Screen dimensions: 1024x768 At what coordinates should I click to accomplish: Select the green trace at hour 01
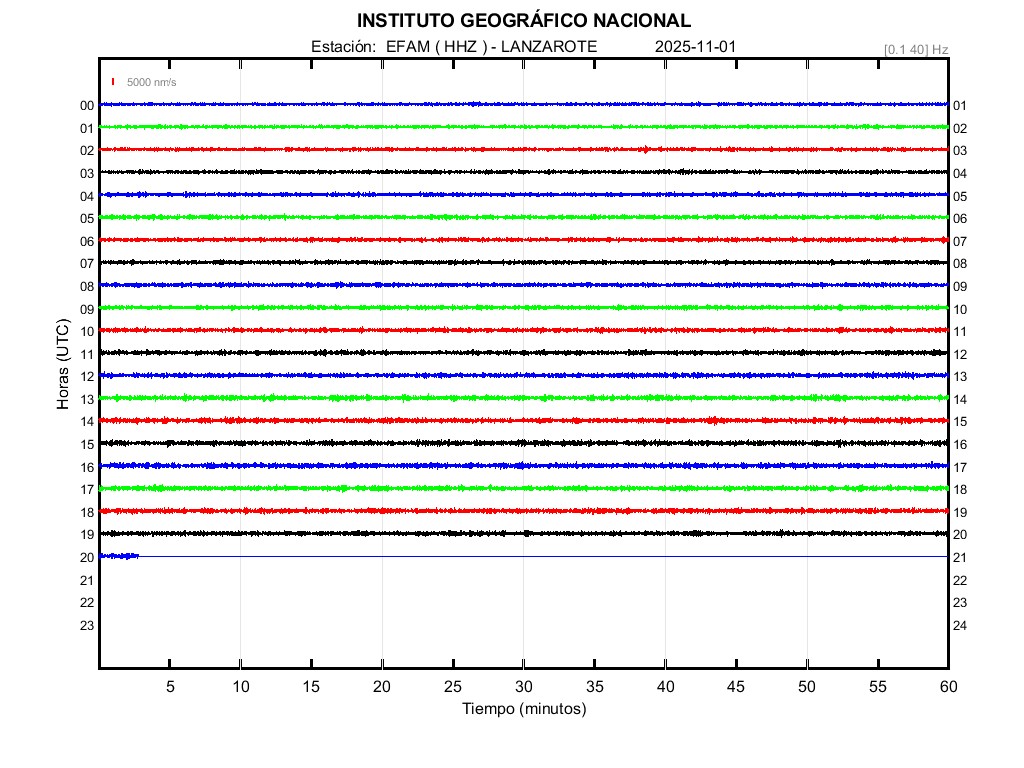(x=523, y=127)
